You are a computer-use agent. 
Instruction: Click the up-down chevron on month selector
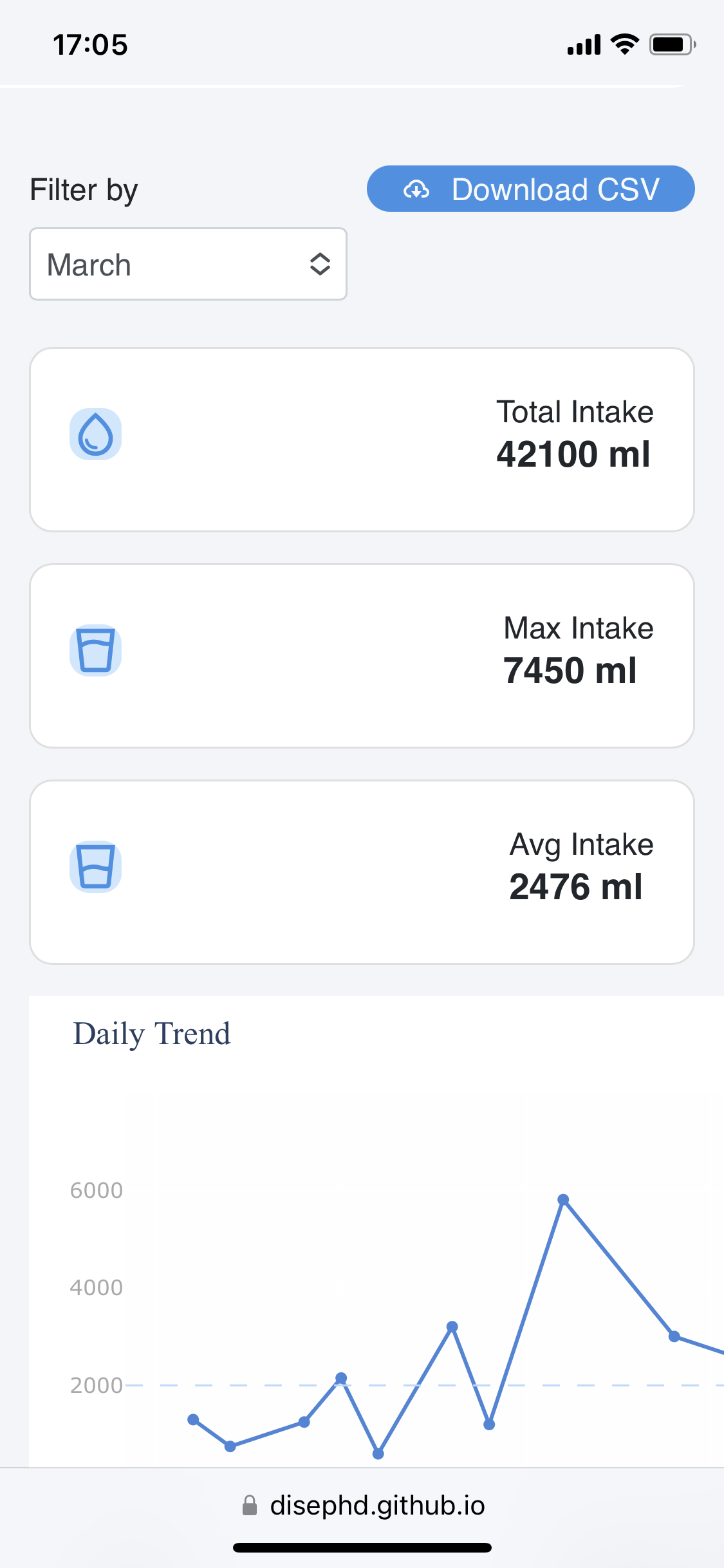click(320, 264)
